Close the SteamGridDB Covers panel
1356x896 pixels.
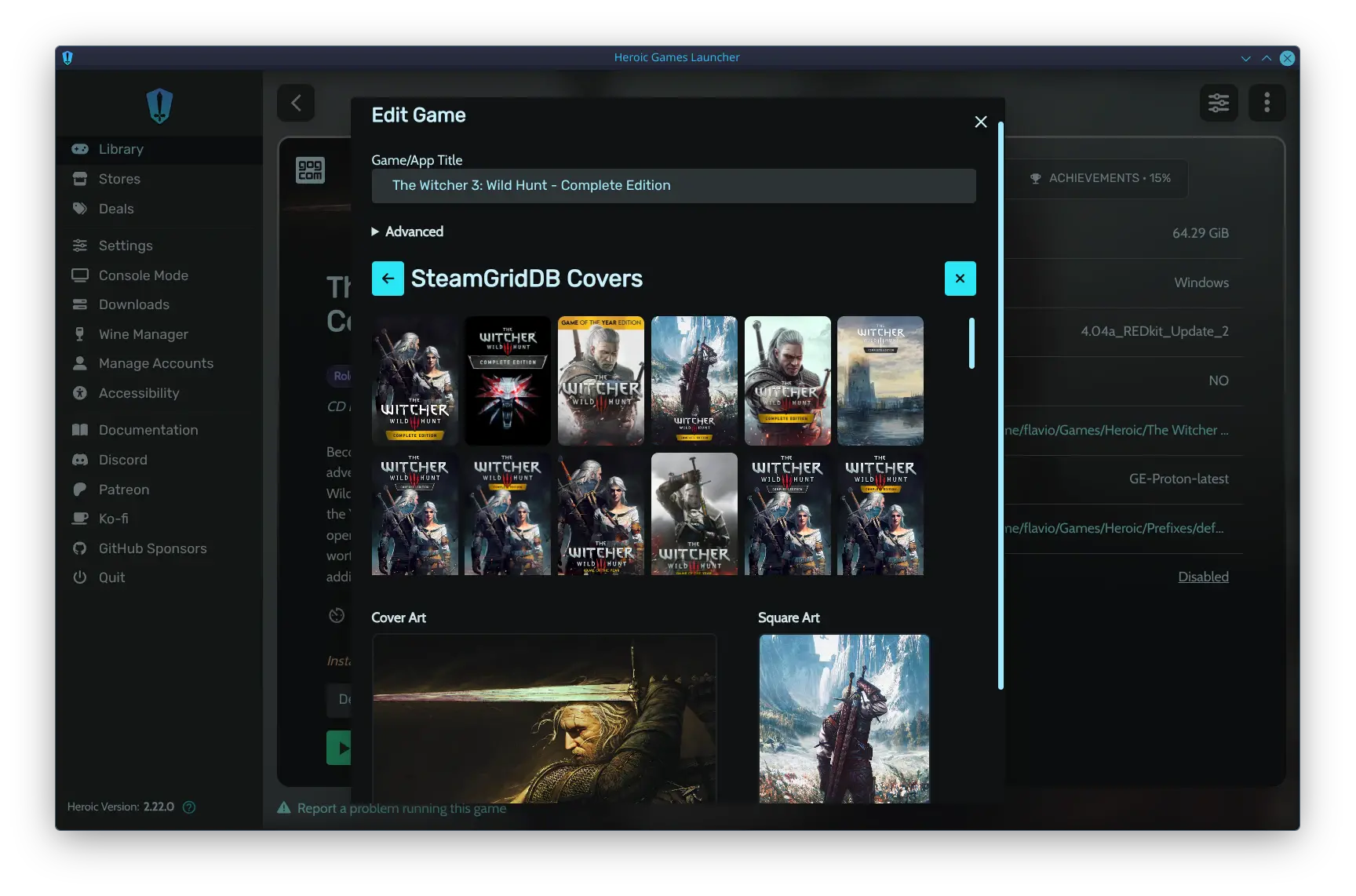tap(960, 279)
